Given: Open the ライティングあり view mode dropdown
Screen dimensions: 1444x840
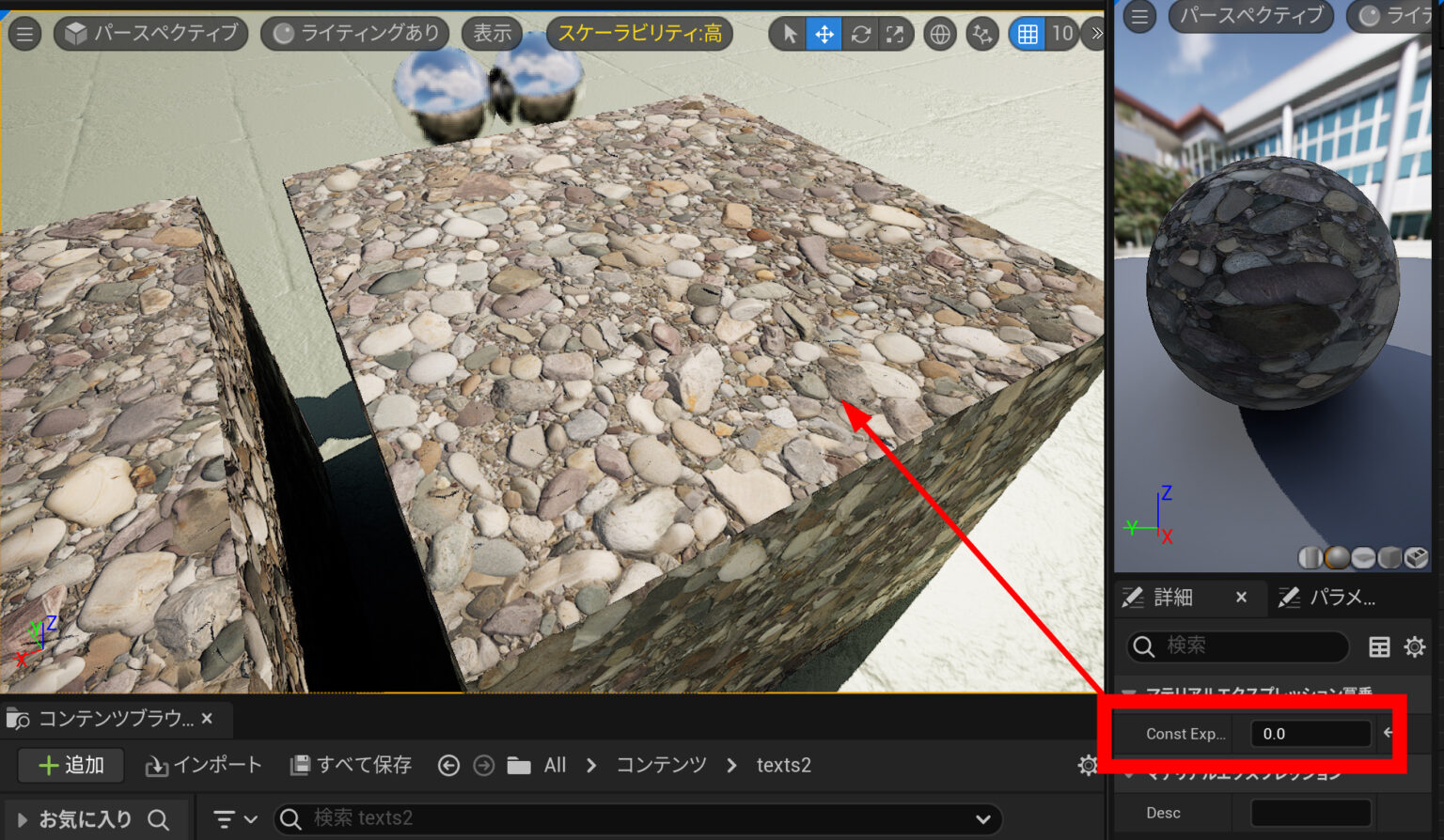Looking at the screenshot, I should pyautogui.click(x=354, y=32).
